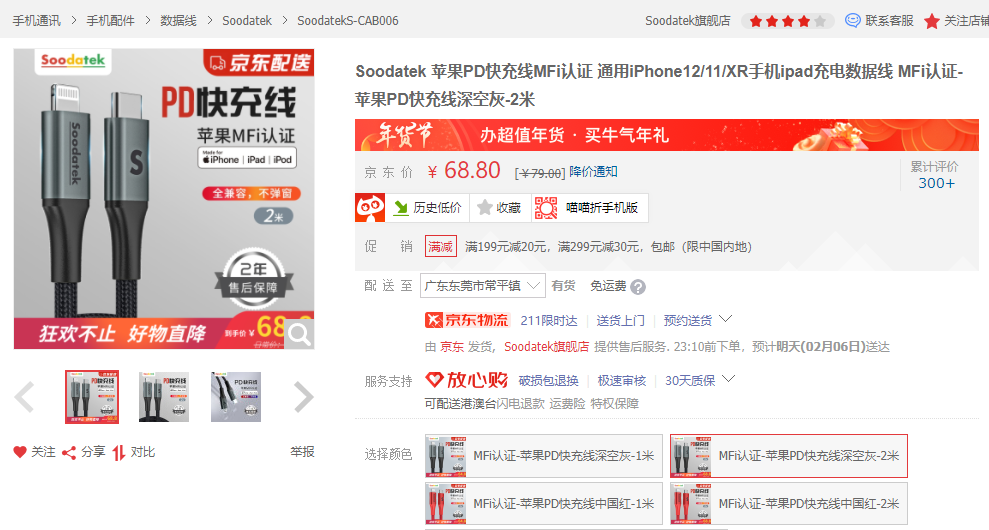Select the second product thumbnail

(164, 397)
